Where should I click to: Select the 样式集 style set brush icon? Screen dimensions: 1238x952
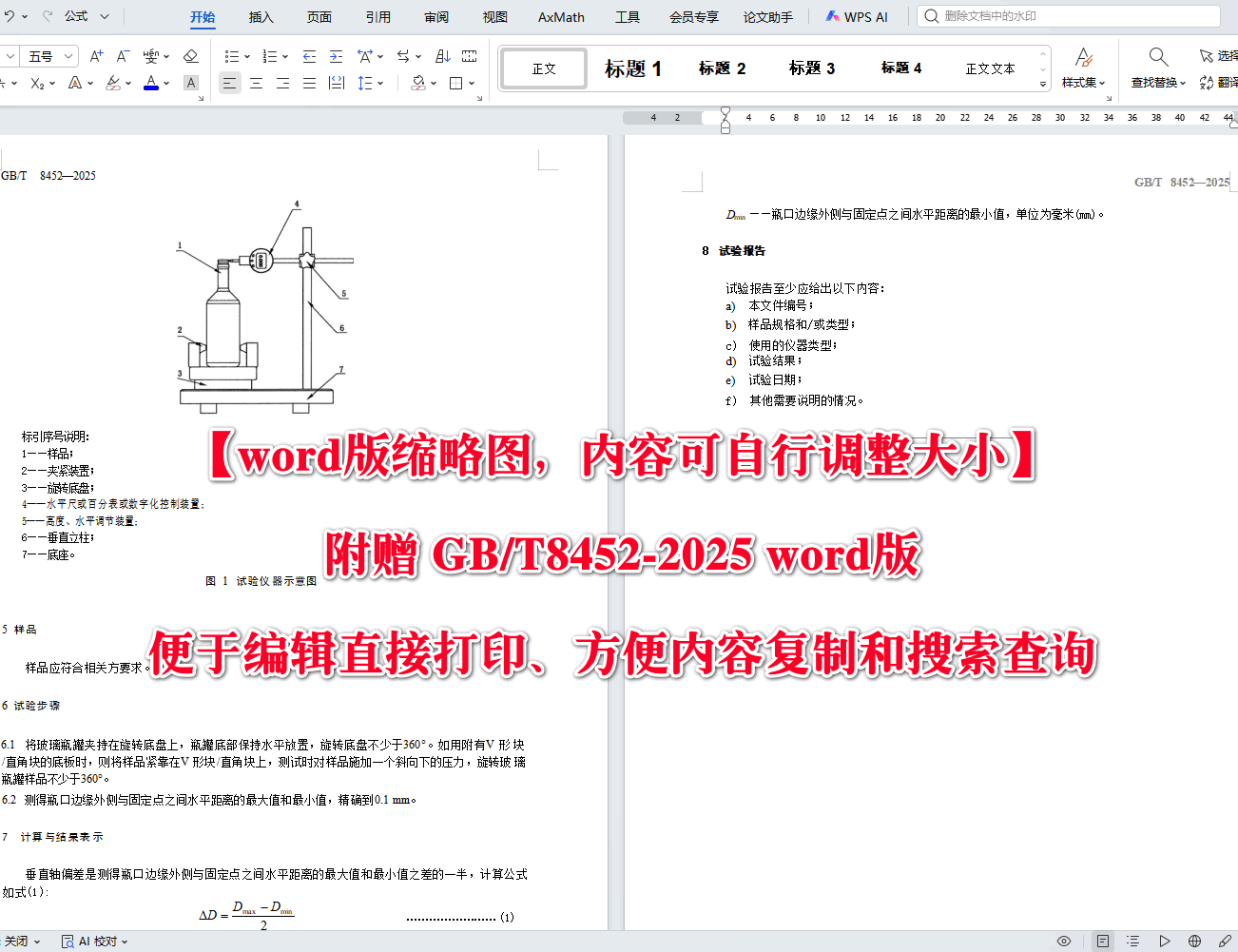coord(1084,60)
